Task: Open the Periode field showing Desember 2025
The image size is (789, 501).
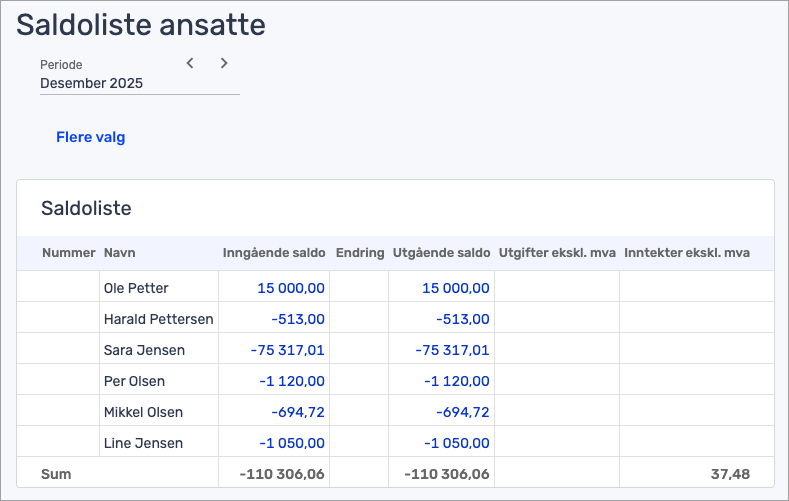Action: point(139,84)
